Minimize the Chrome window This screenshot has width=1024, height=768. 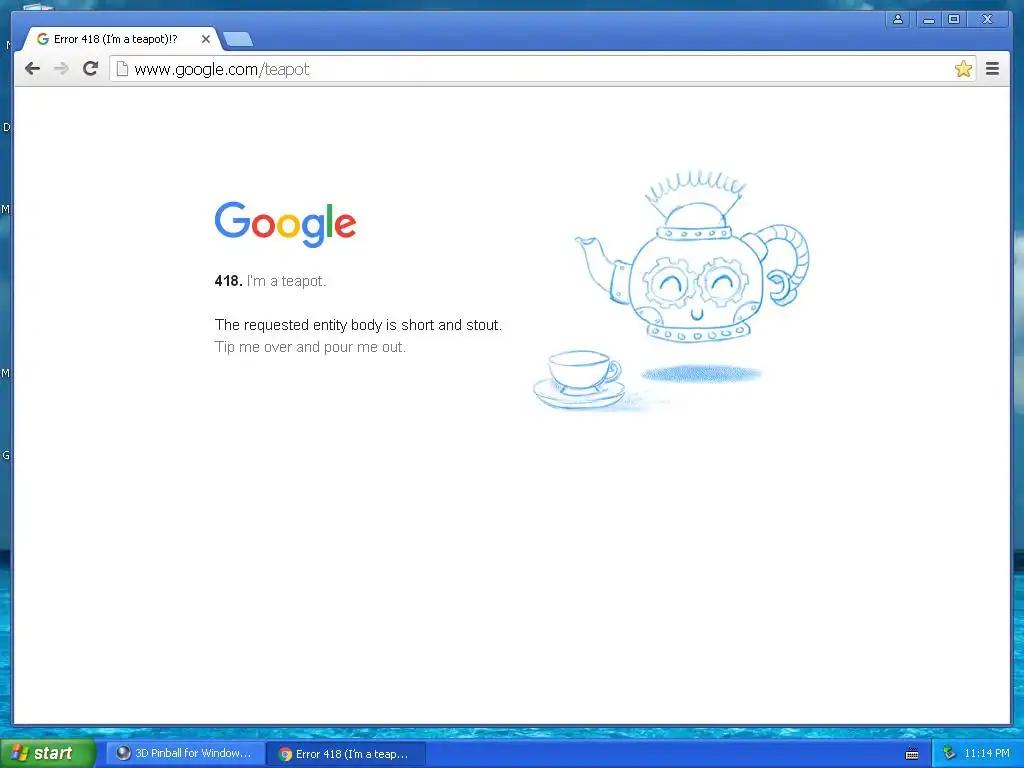tap(928, 20)
